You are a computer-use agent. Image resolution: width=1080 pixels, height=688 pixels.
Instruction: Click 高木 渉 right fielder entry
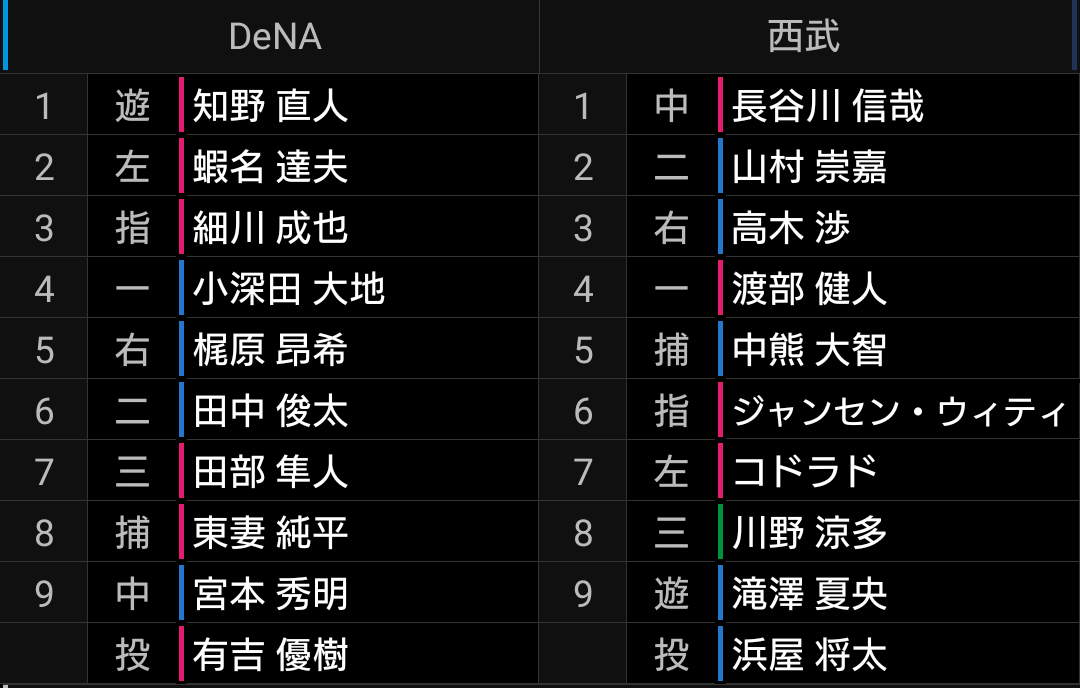tap(790, 227)
